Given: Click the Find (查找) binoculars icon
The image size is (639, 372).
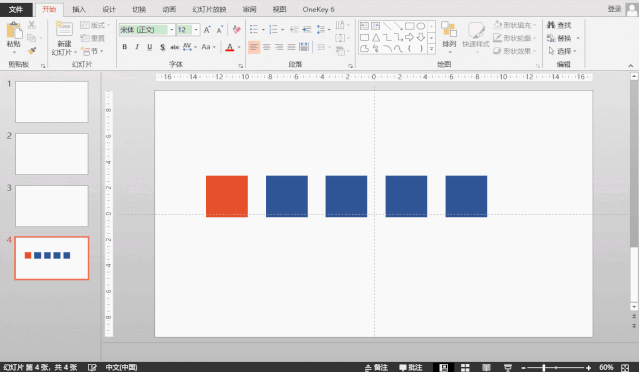Looking at the screenshot, I should (551, 25).
